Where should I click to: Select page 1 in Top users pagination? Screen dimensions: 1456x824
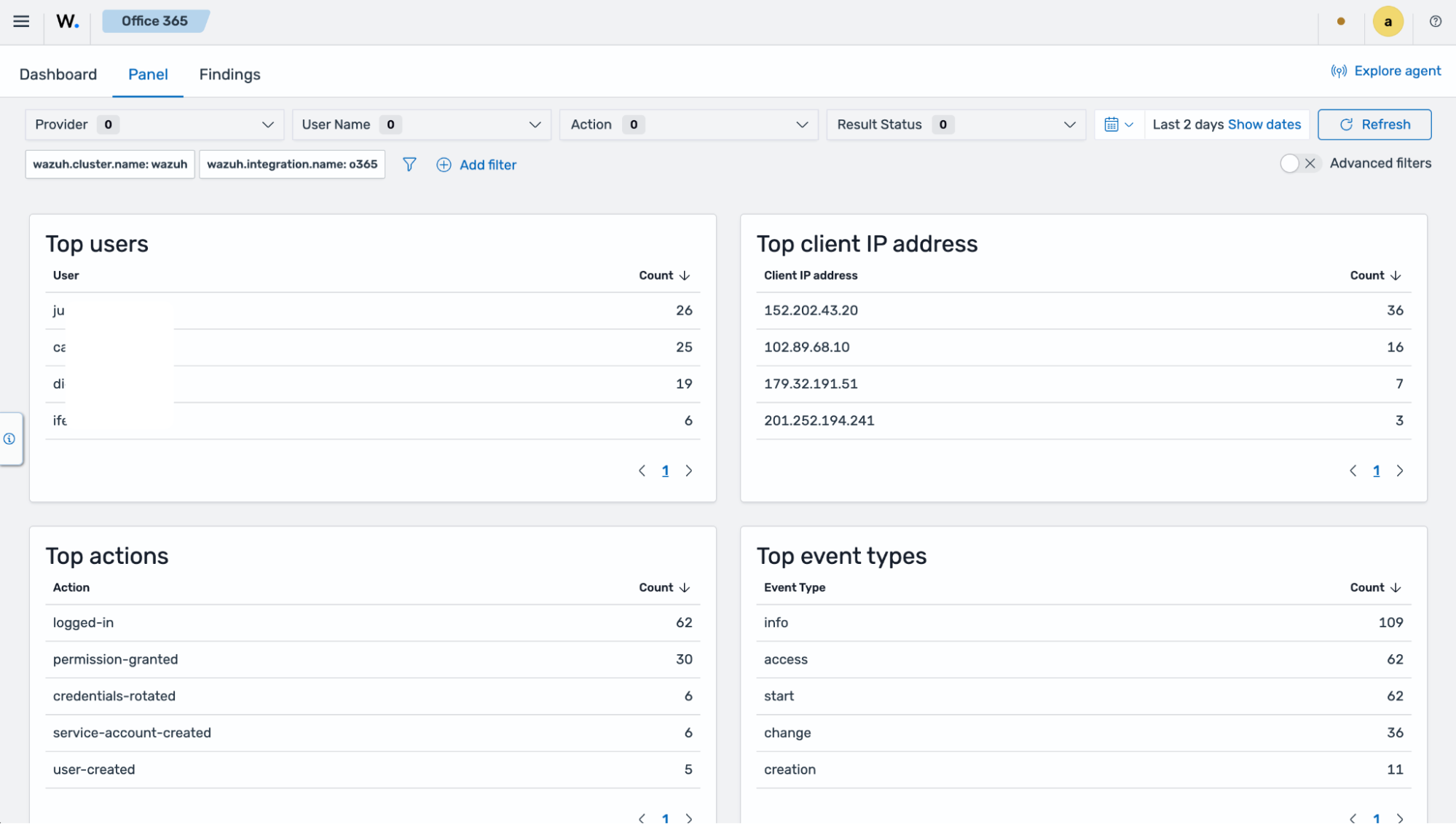(x=665, y=471)
